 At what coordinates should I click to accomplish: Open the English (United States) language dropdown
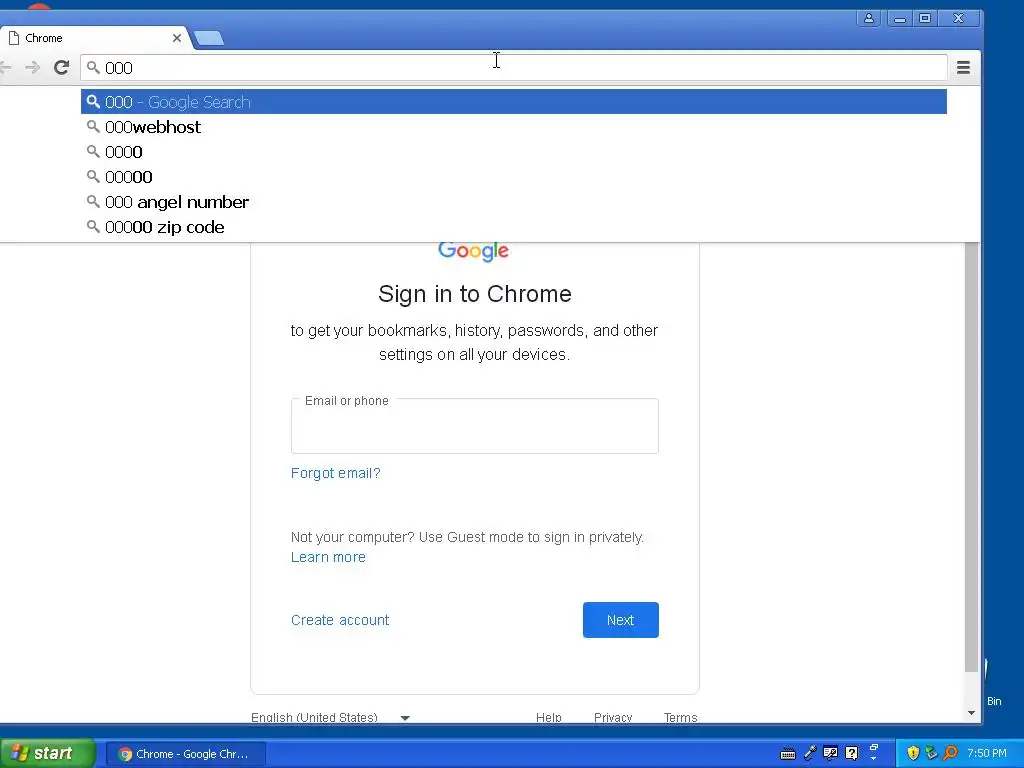click(330, 717)
